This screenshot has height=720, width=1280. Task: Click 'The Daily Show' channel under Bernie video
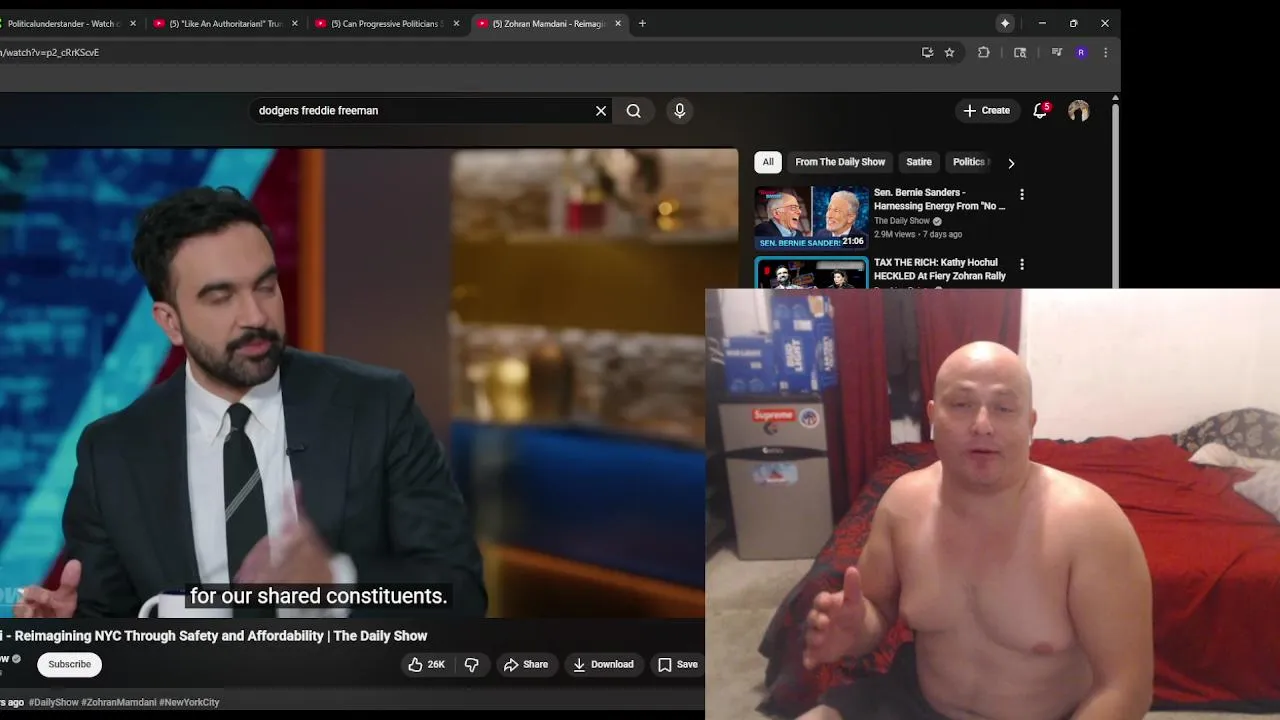[x=902, y=221]
